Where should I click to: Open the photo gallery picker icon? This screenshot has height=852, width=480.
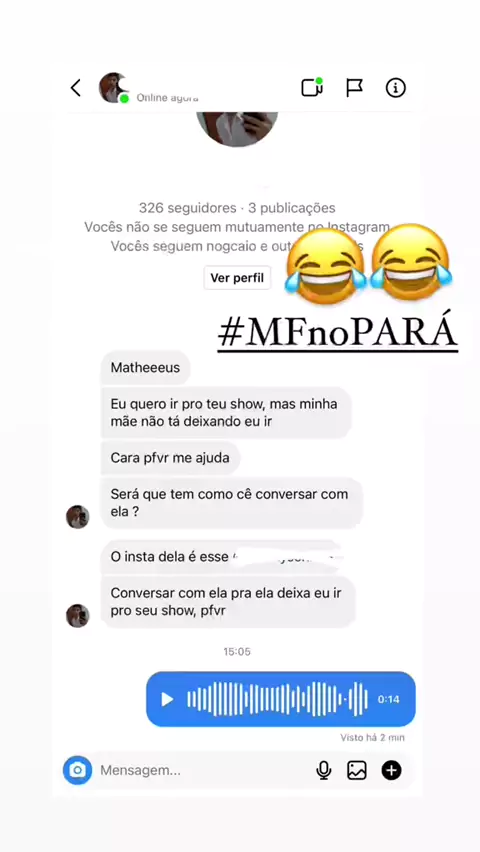(357, 770)
